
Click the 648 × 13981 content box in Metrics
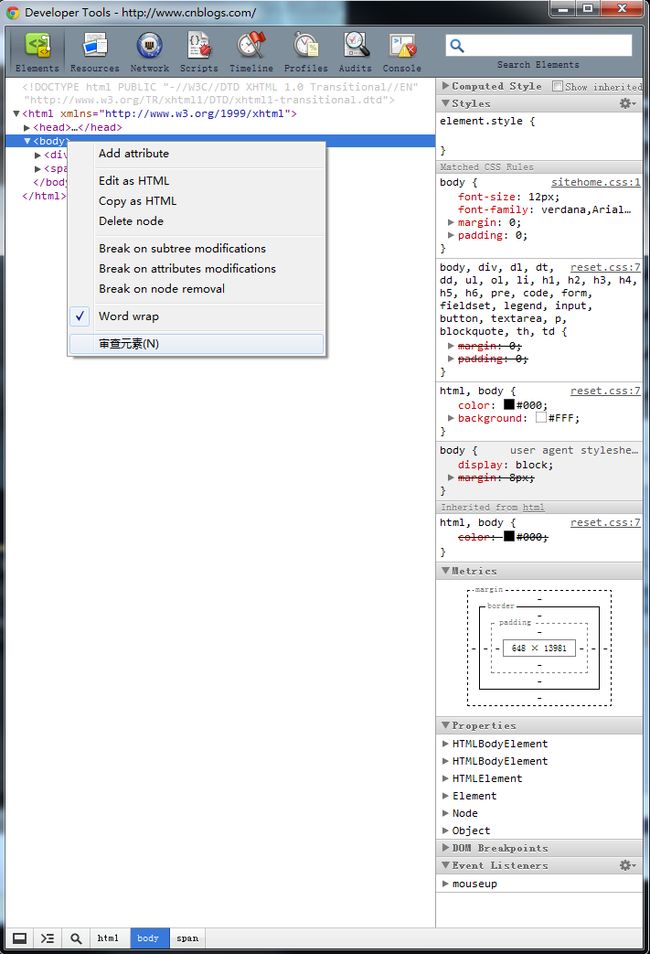[539, 649]
